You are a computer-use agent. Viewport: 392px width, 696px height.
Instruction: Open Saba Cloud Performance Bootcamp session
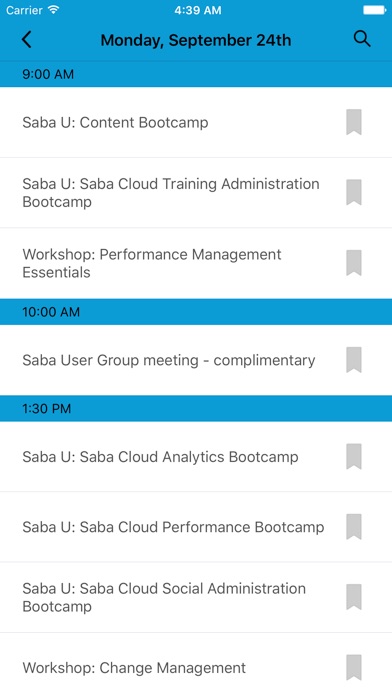196,527
